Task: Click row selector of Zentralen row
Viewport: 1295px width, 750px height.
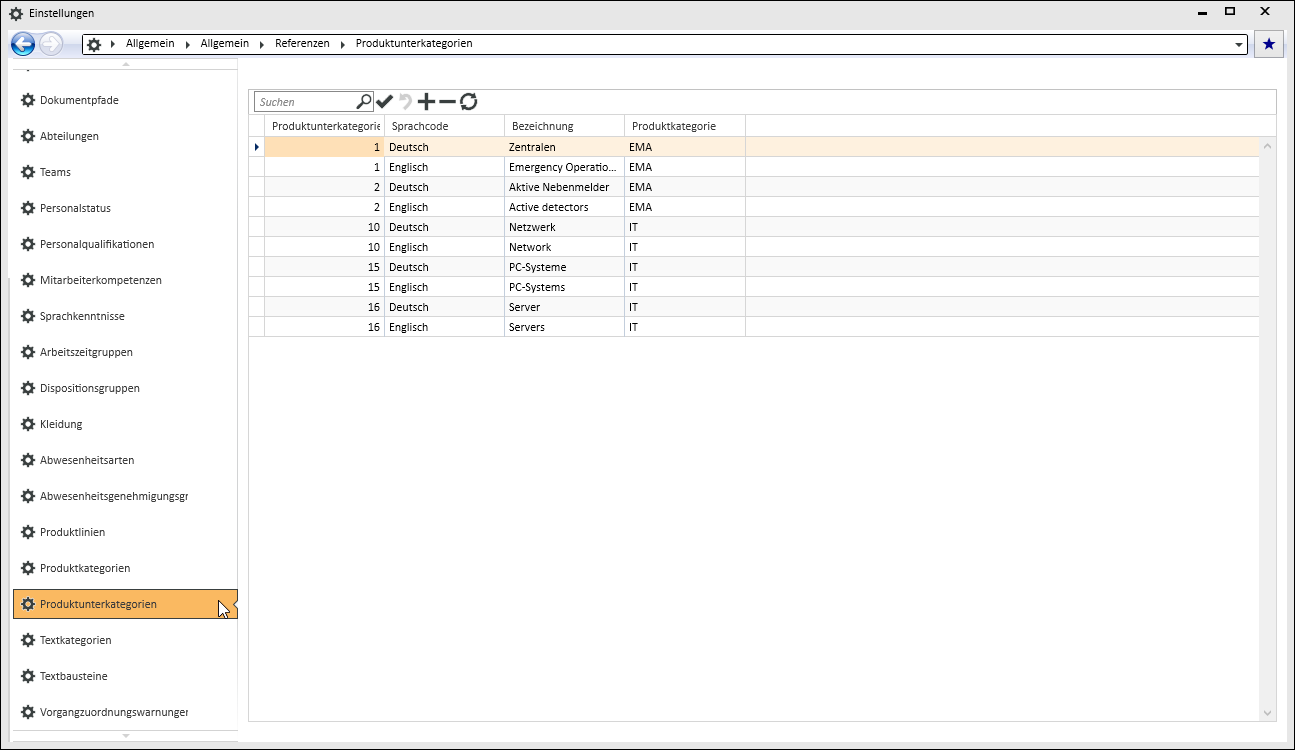Action: pos(257,147)
